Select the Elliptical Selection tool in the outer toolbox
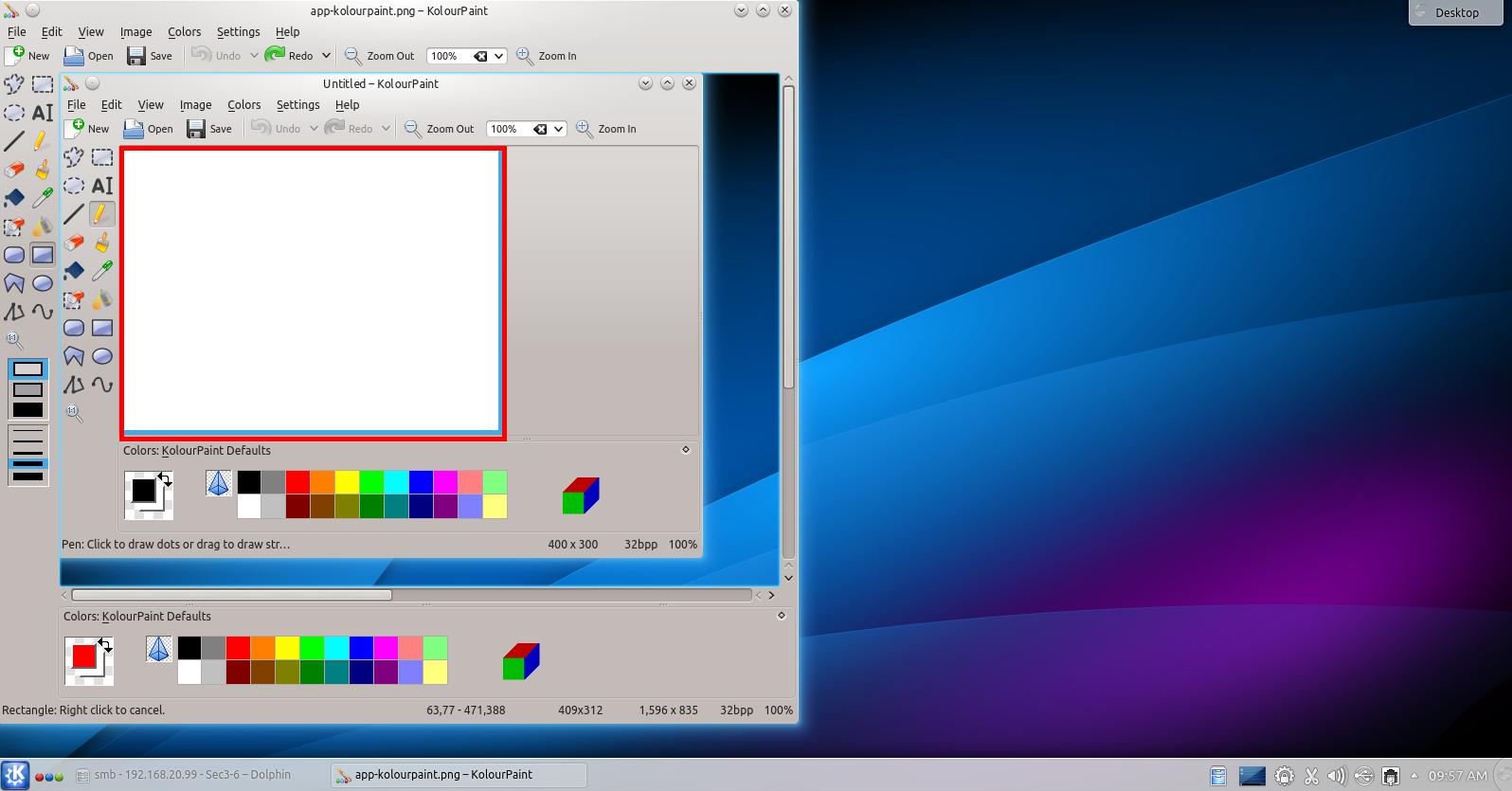The width and height of the screenshot is (1512, 791). pos(14,113)
